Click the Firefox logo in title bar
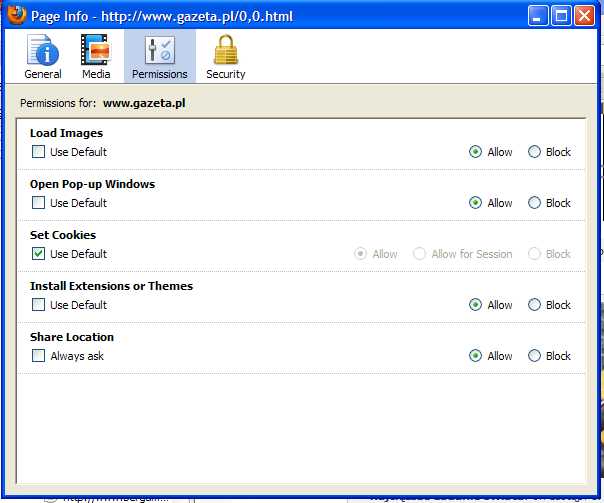Viewport: 604px width, 503px height. pos(16,15)
